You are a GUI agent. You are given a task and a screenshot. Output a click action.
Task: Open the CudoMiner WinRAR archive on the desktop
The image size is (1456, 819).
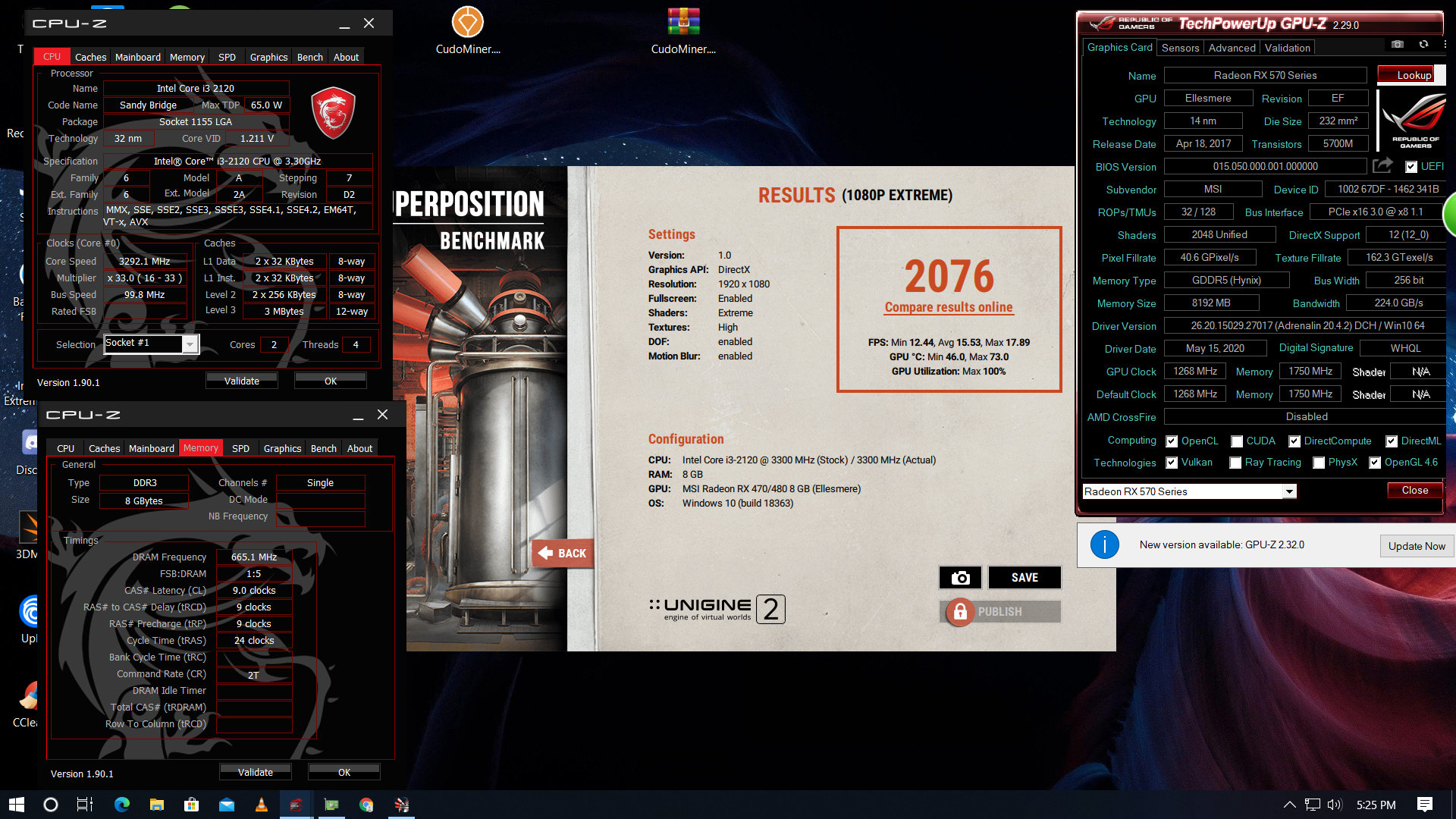[683, 32]
